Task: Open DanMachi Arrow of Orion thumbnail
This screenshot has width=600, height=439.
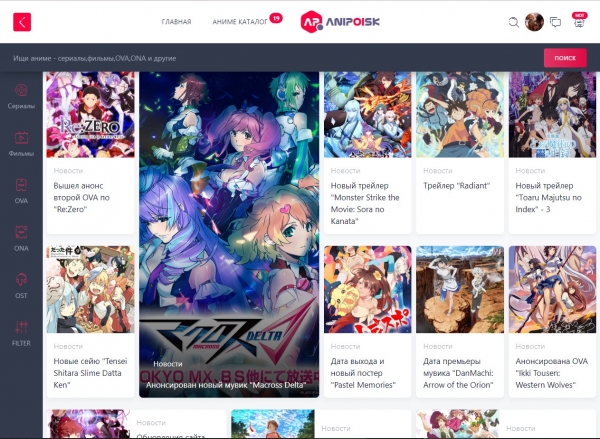Action: click(x=460, y=289)
